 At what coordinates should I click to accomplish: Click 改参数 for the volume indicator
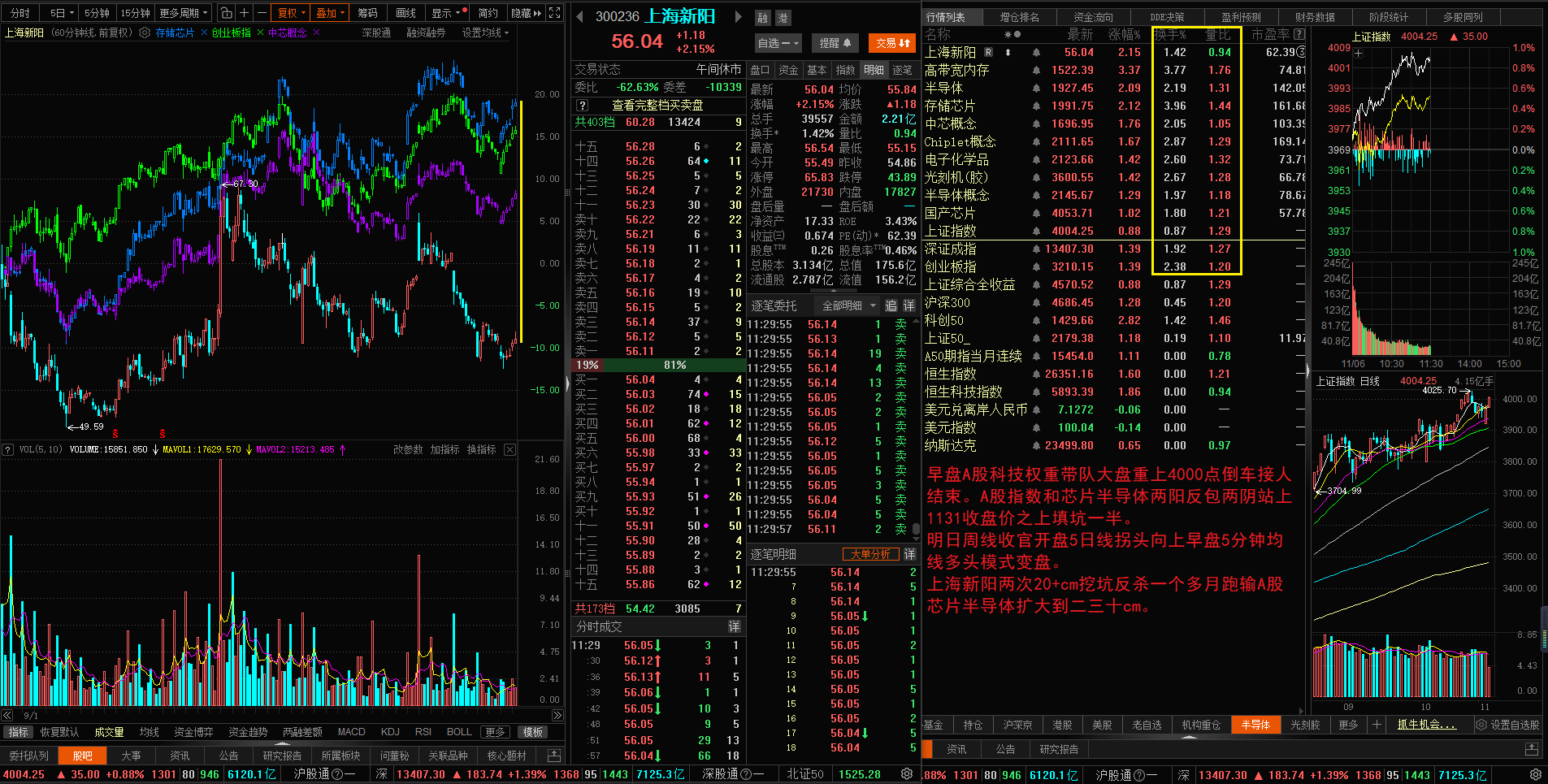[x=408, y=449]
